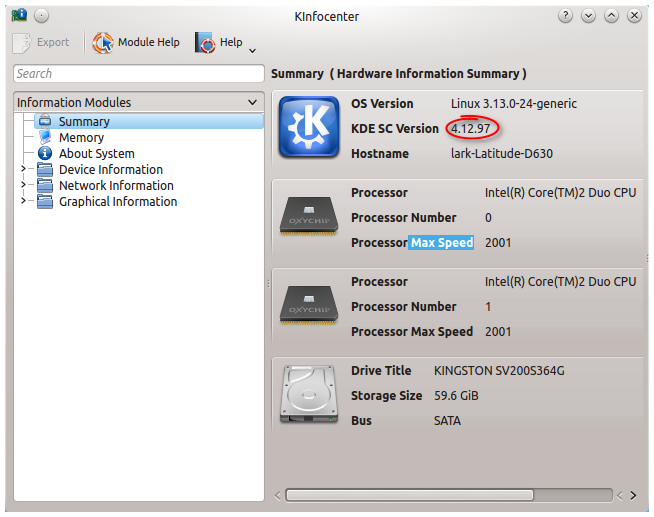Click the window's question mark help button

pyautogui.click(x=566, y=16)
